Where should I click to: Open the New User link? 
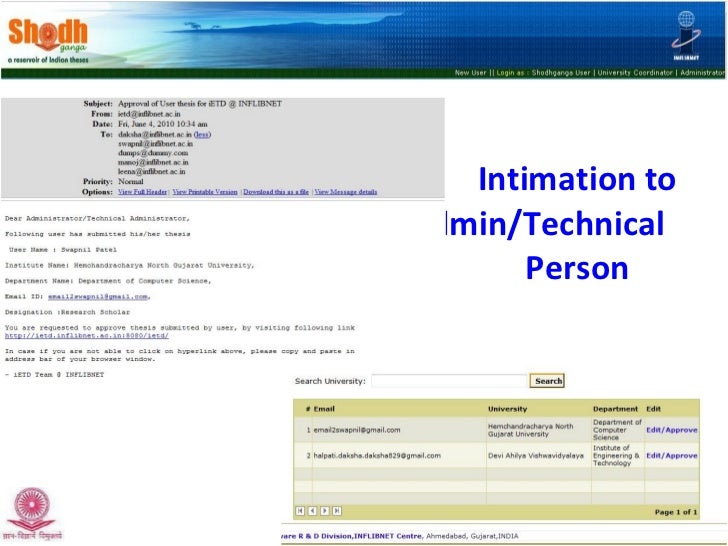(470, 72)
